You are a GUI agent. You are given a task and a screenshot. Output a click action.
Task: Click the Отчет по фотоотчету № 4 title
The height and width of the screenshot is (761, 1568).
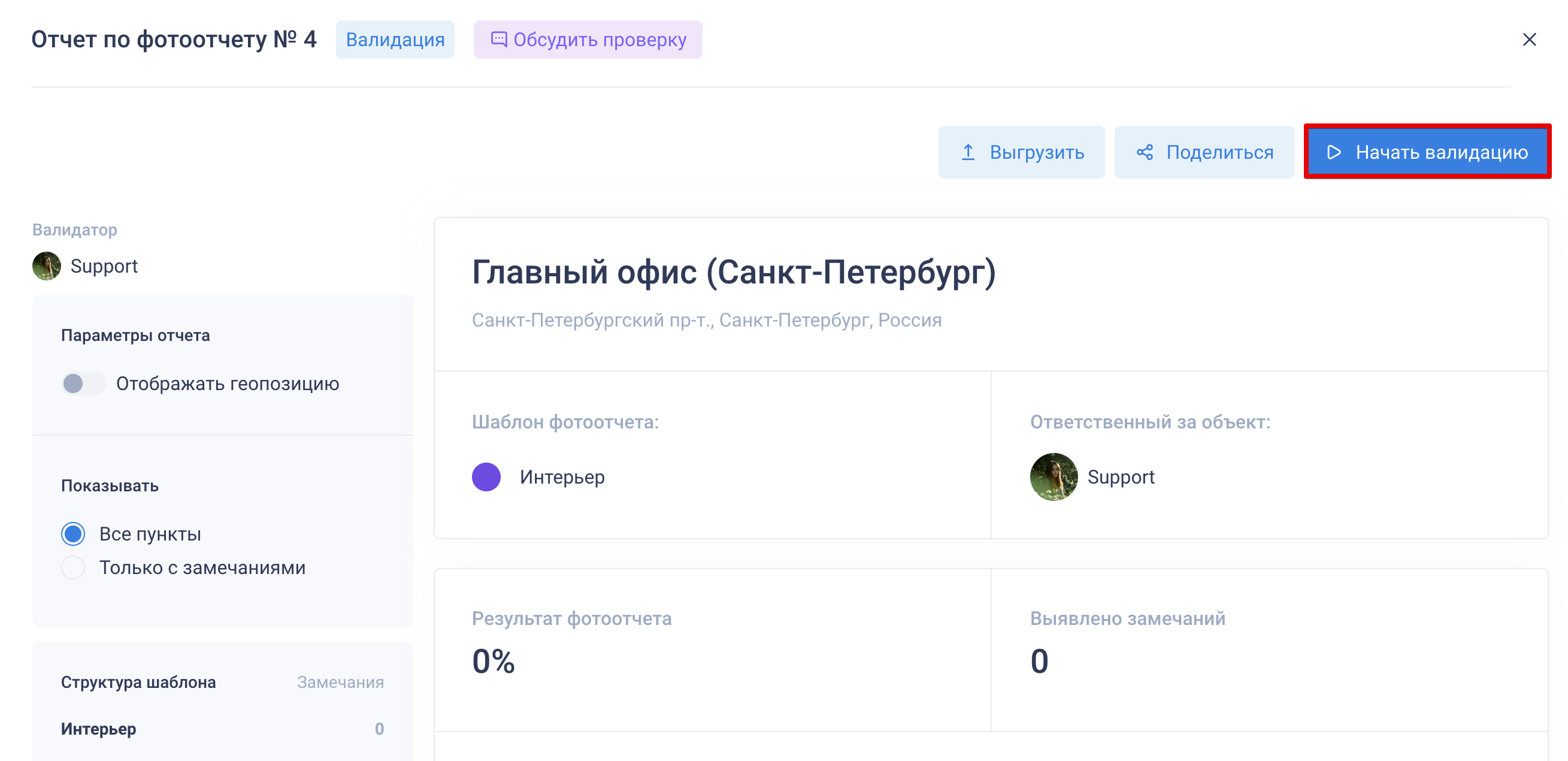174,40
